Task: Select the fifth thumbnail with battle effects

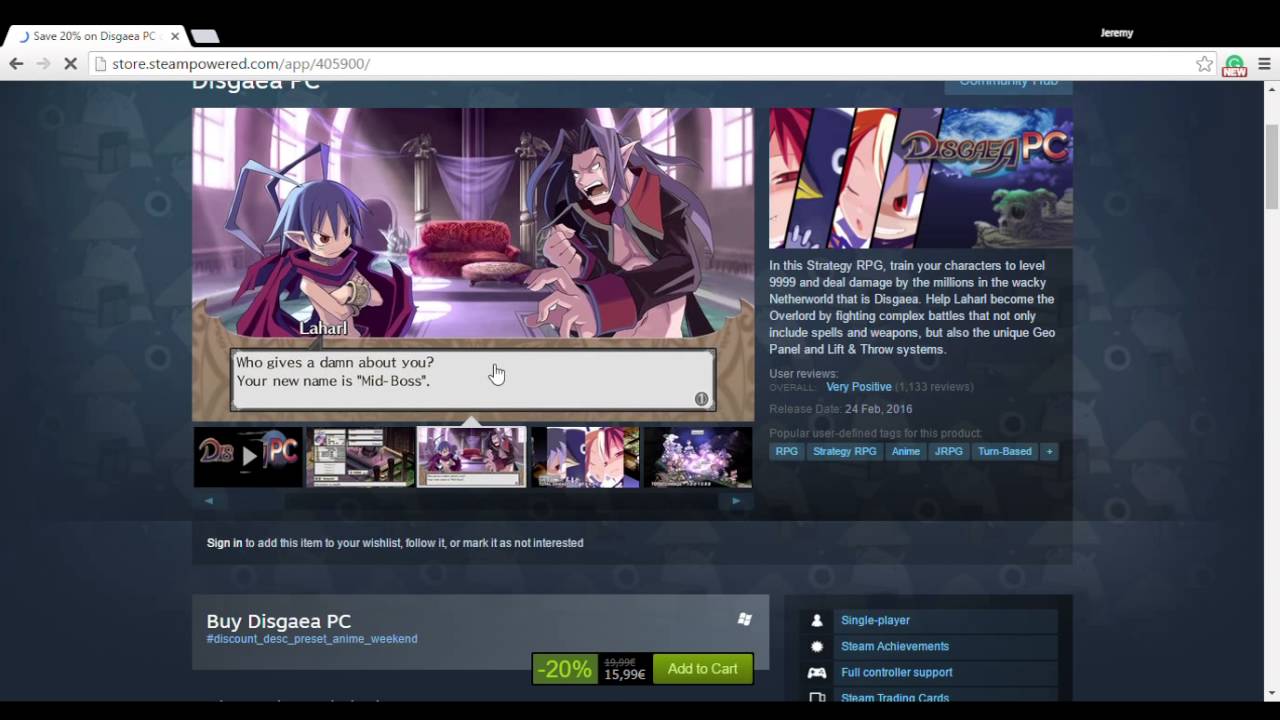Action: point(698,457)
